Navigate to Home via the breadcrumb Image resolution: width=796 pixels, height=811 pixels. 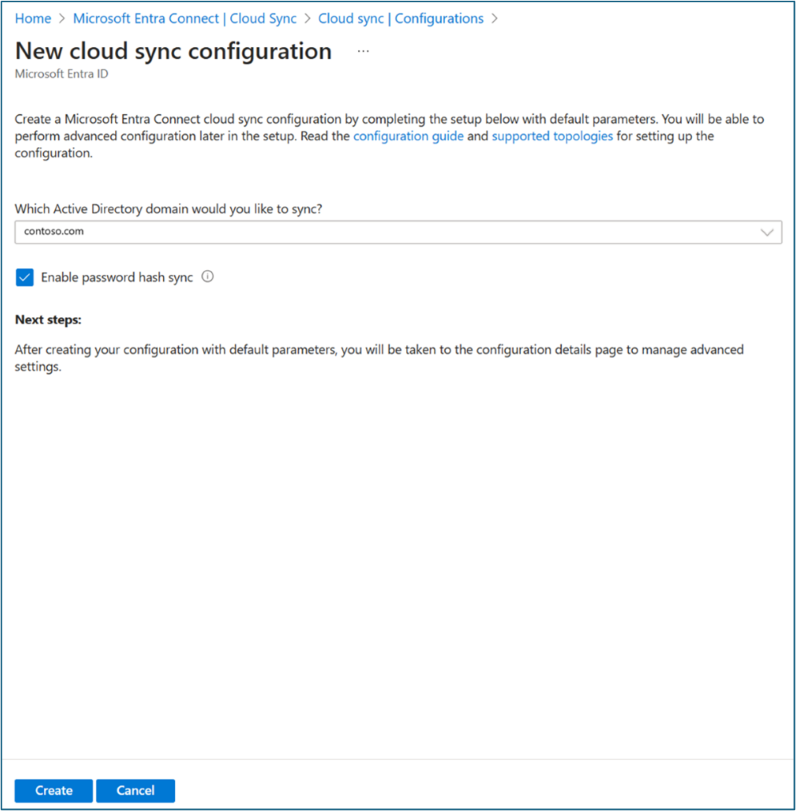click(32, 17)
